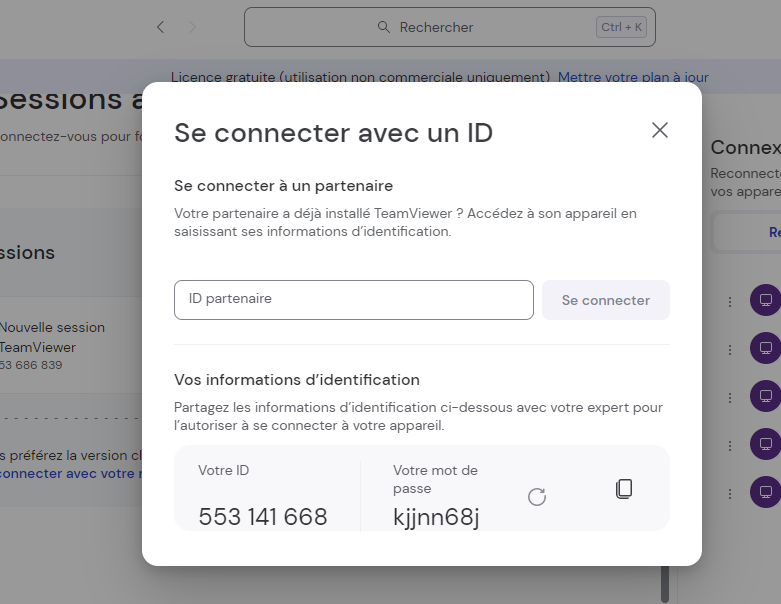
Task: Open the three-dot menu of the last device
Action: click(730, 492)
